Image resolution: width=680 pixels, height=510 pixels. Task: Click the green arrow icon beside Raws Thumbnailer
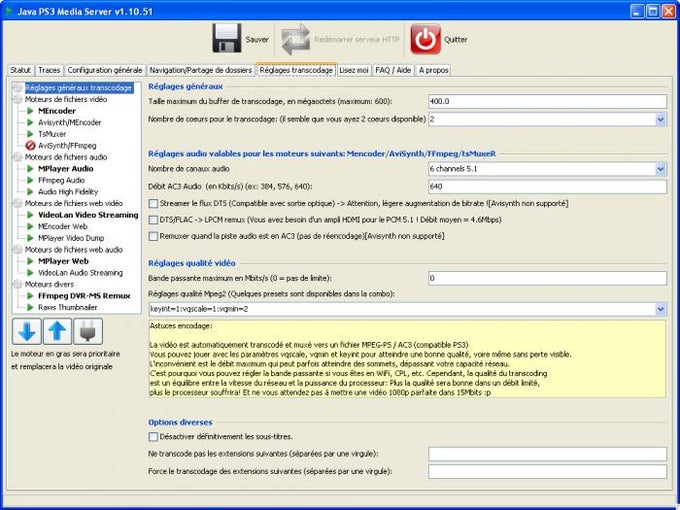(x=30, y=307)
